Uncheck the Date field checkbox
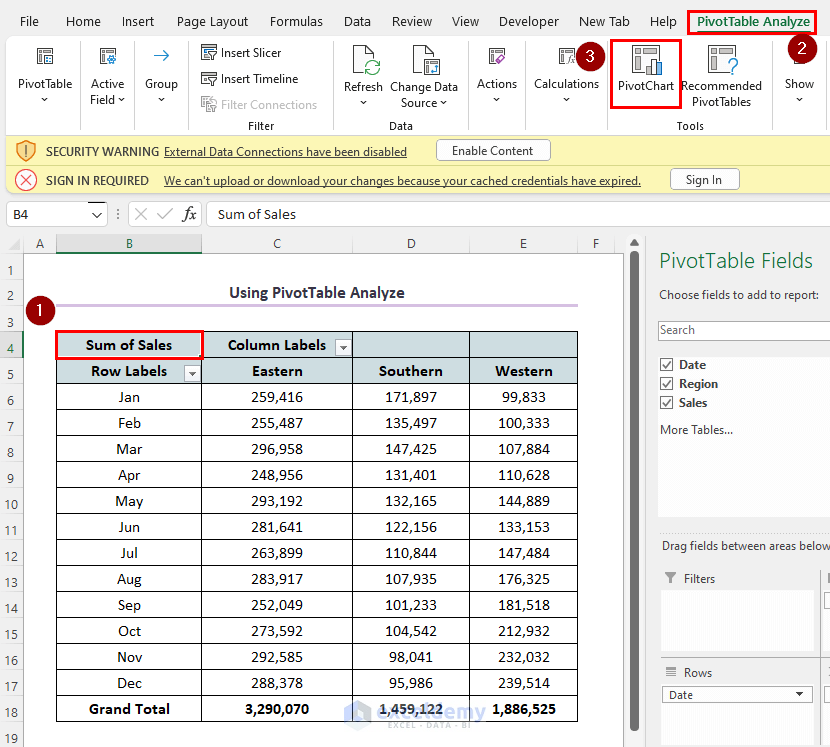Viewport: 830px width, 747px height. tap(667, 365)
